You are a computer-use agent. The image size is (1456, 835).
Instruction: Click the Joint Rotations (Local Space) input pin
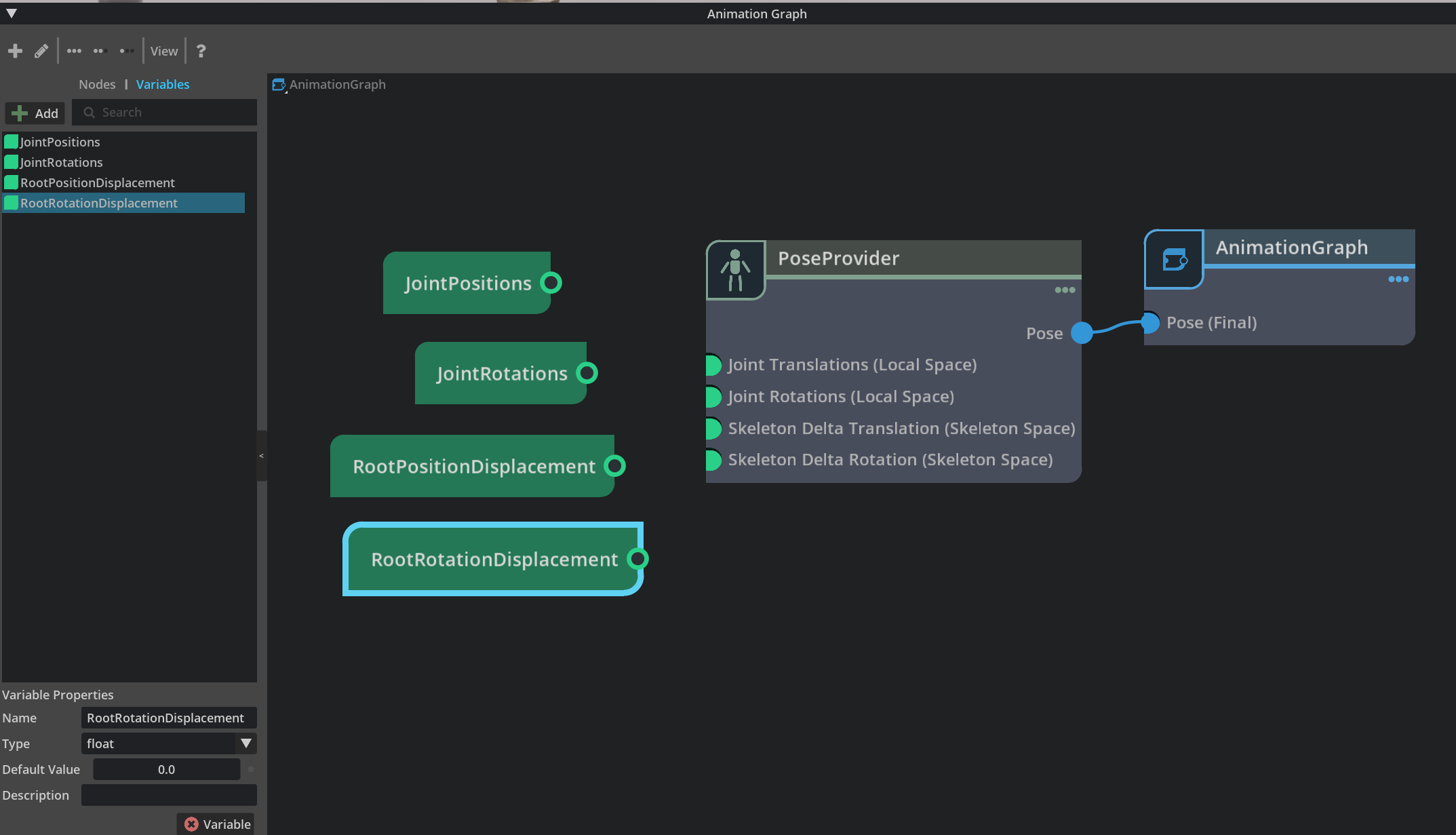(x=713, y=397)
